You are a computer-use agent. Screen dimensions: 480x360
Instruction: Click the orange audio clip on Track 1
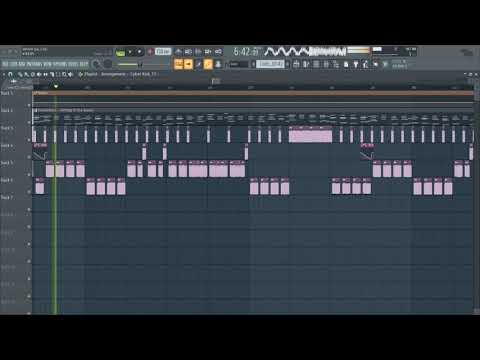(x=253, y=93)
